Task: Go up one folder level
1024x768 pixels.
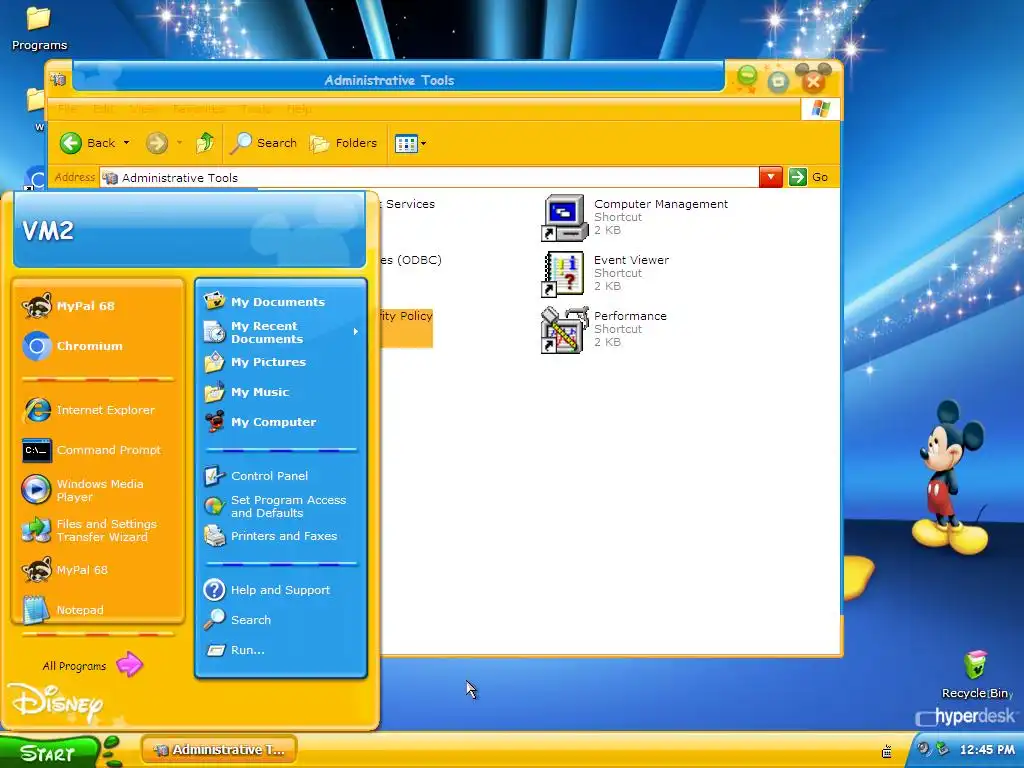Action: [205, 143]
